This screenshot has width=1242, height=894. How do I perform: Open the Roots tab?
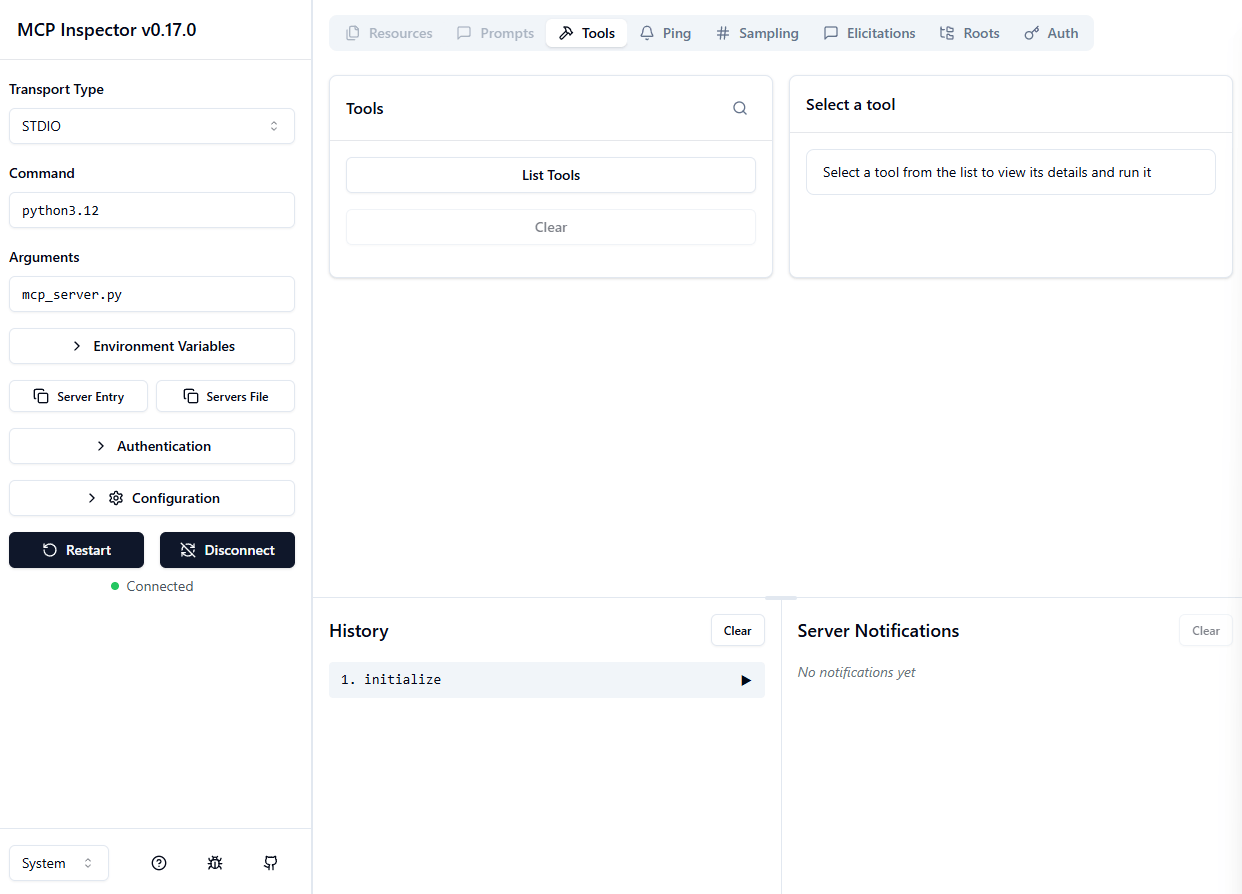pos(969,33)
